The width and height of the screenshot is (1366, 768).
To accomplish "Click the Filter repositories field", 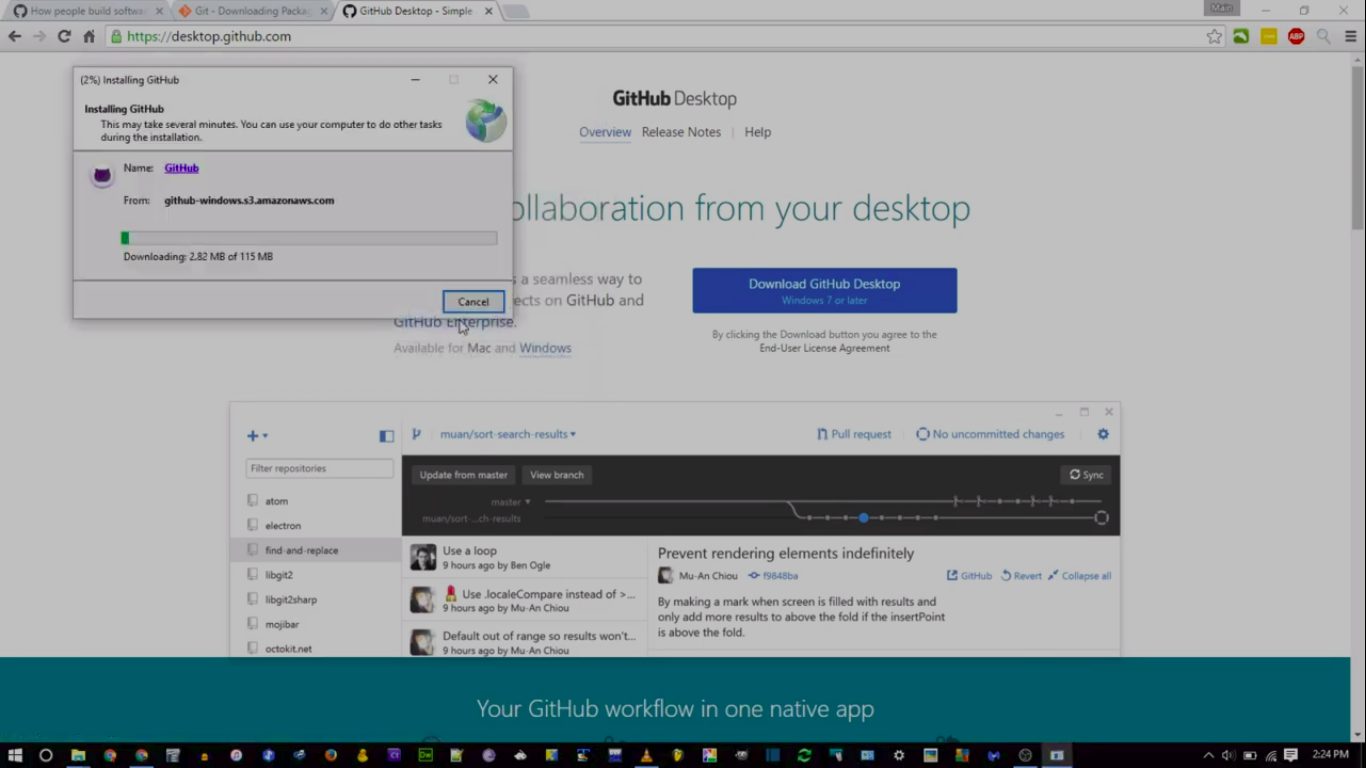I will tap(320, 468).
